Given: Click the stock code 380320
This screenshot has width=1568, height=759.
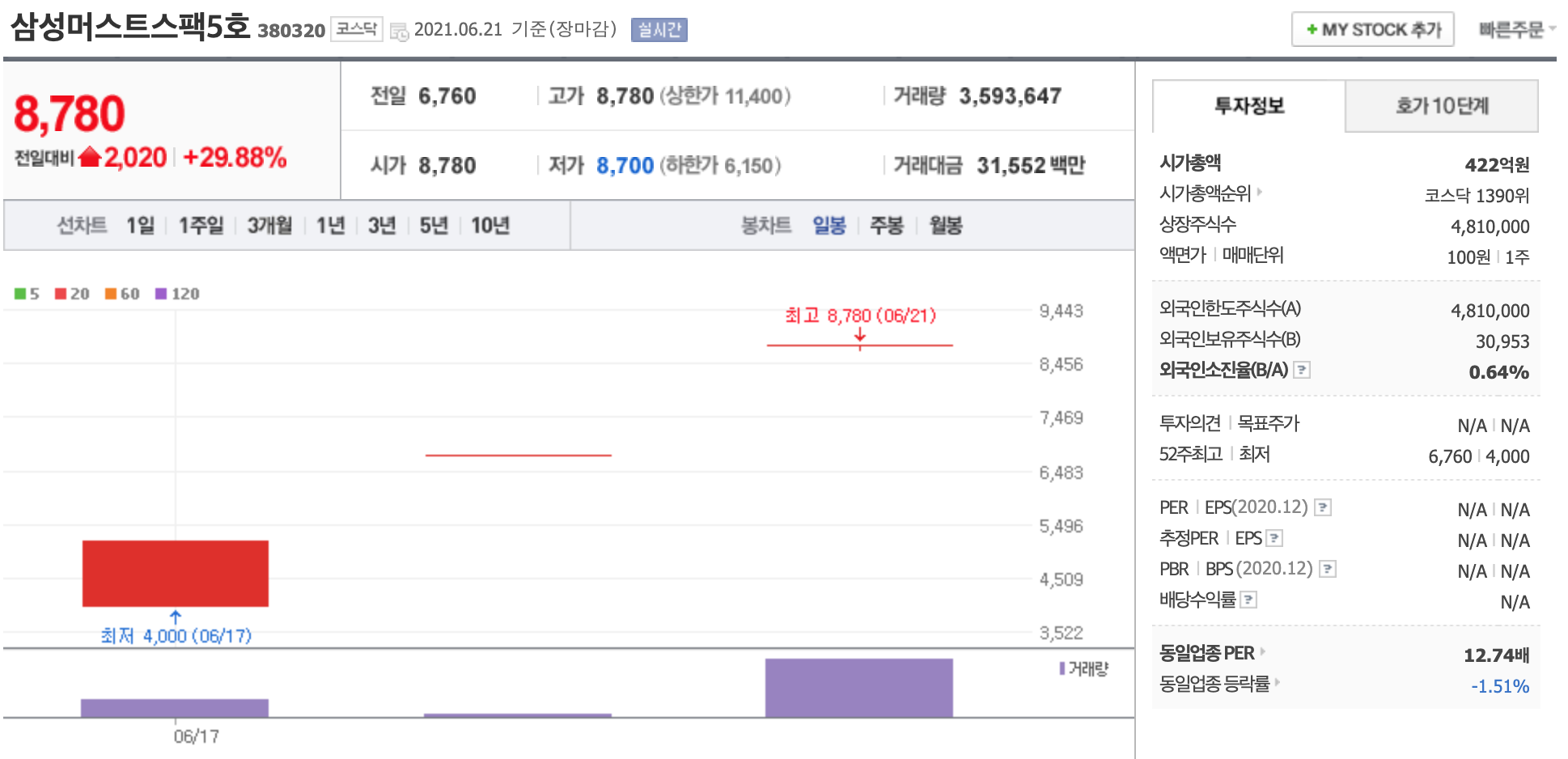Looking at the screenshot, I should point(291,31).
